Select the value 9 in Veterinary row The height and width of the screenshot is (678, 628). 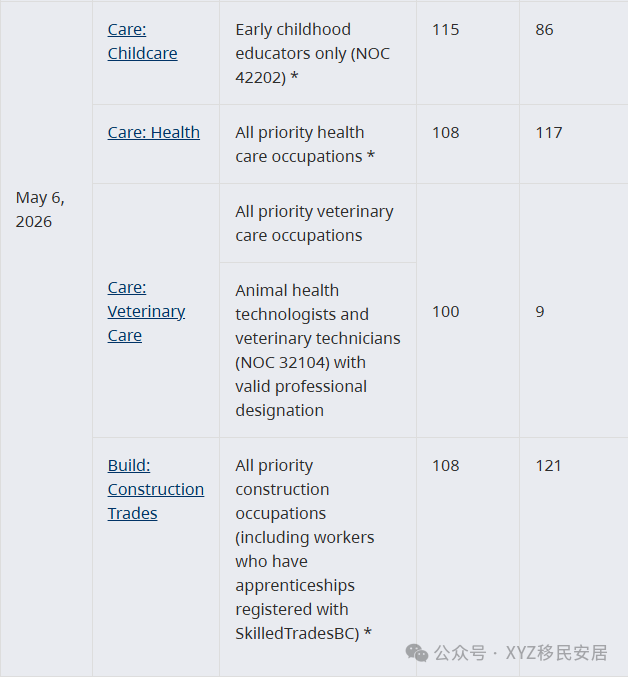coord(540,312)
